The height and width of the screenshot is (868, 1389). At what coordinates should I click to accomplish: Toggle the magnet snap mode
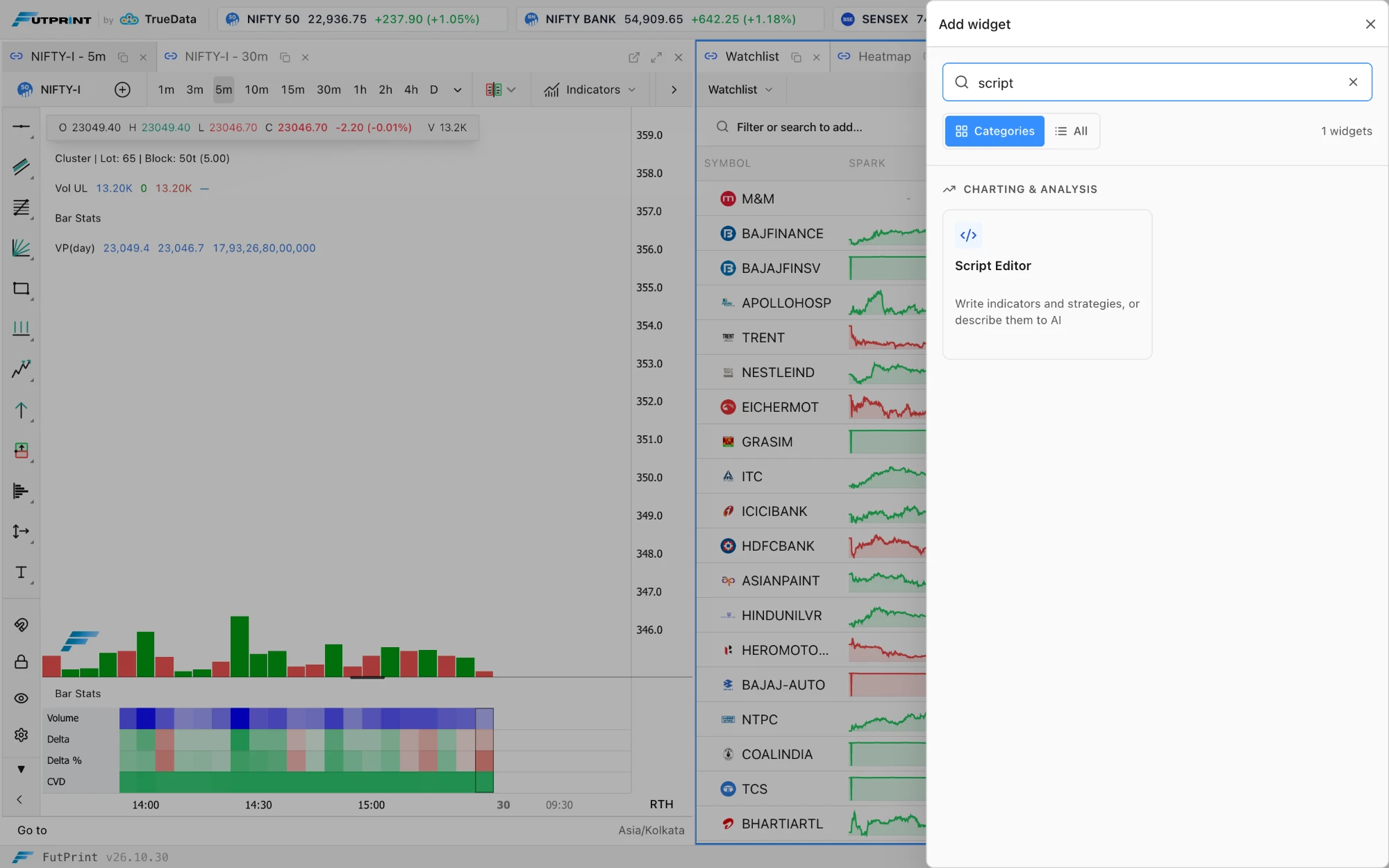click(x=21, y=625)
